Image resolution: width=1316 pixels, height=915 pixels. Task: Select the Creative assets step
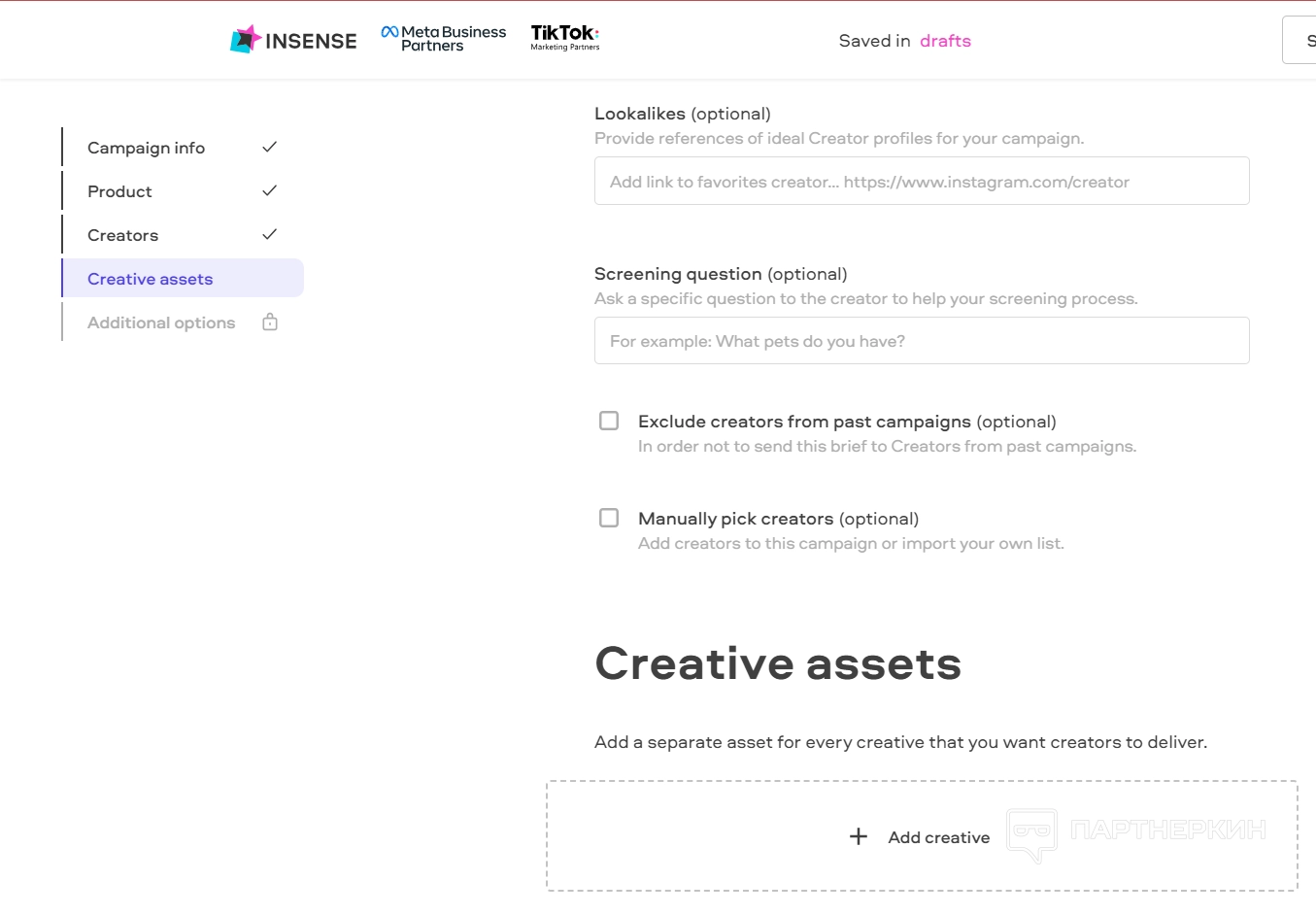[x=151, y=279]
